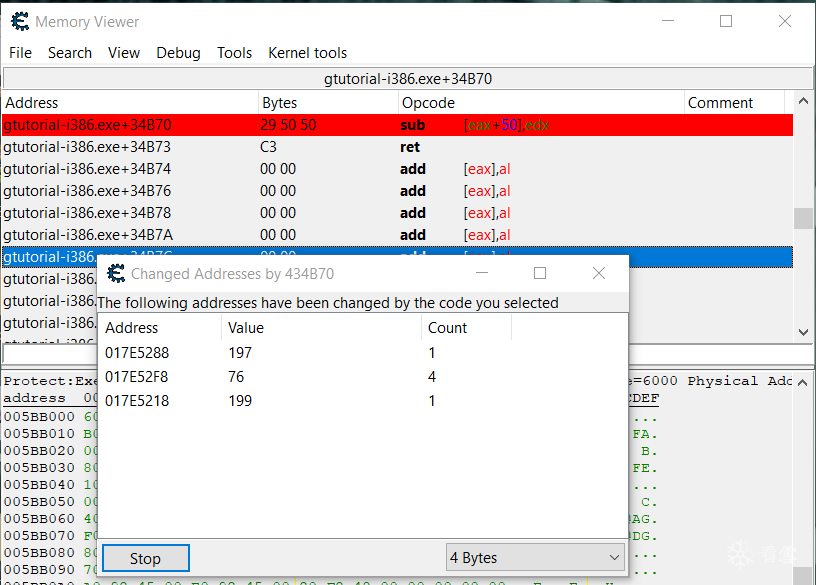
Task: Click hex row address 005BB000
Action: click(39, 417)
